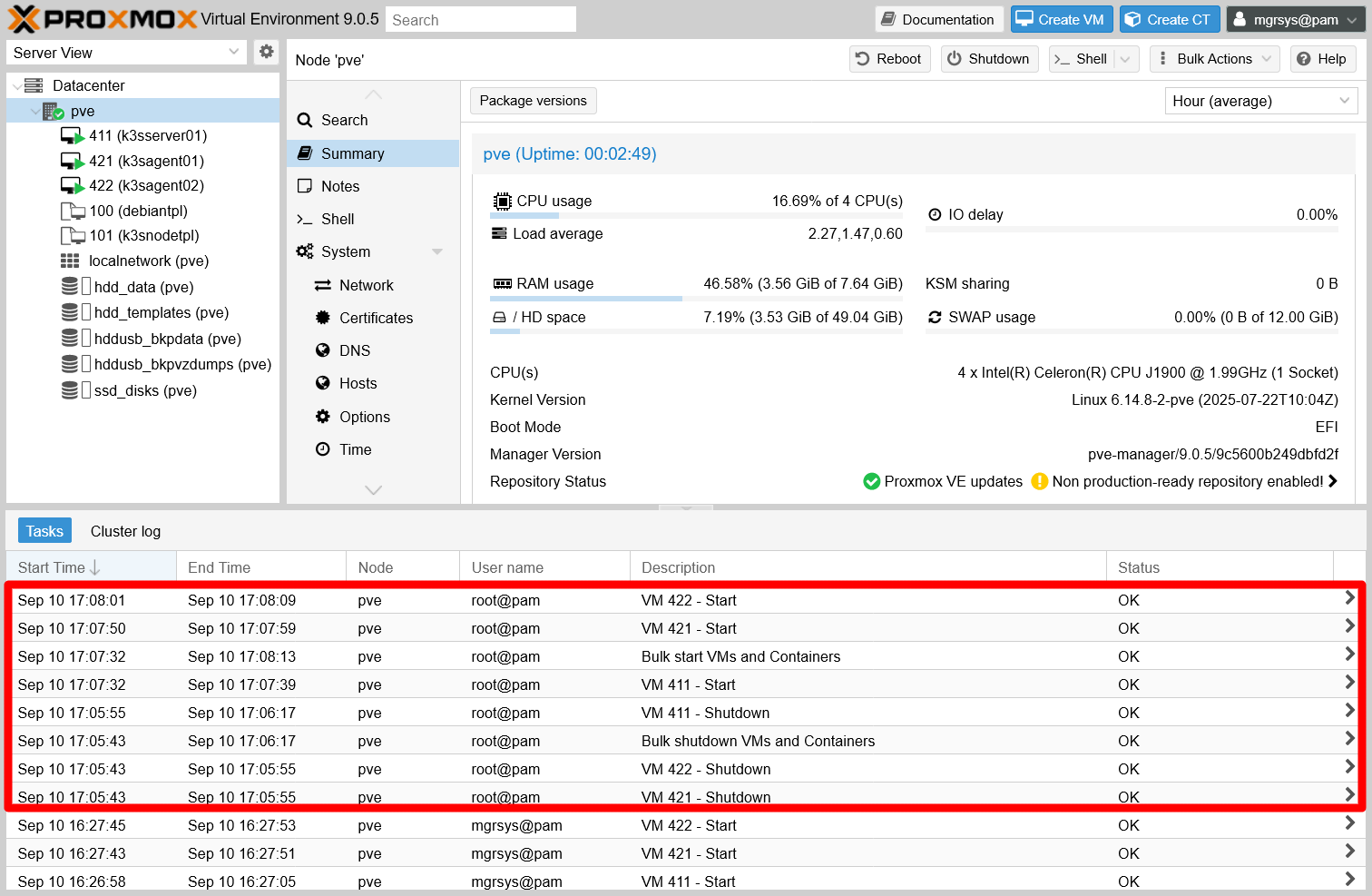
Task: Open the DNS configuration icon
Action: pyautogui.click(x=324, y=350)
